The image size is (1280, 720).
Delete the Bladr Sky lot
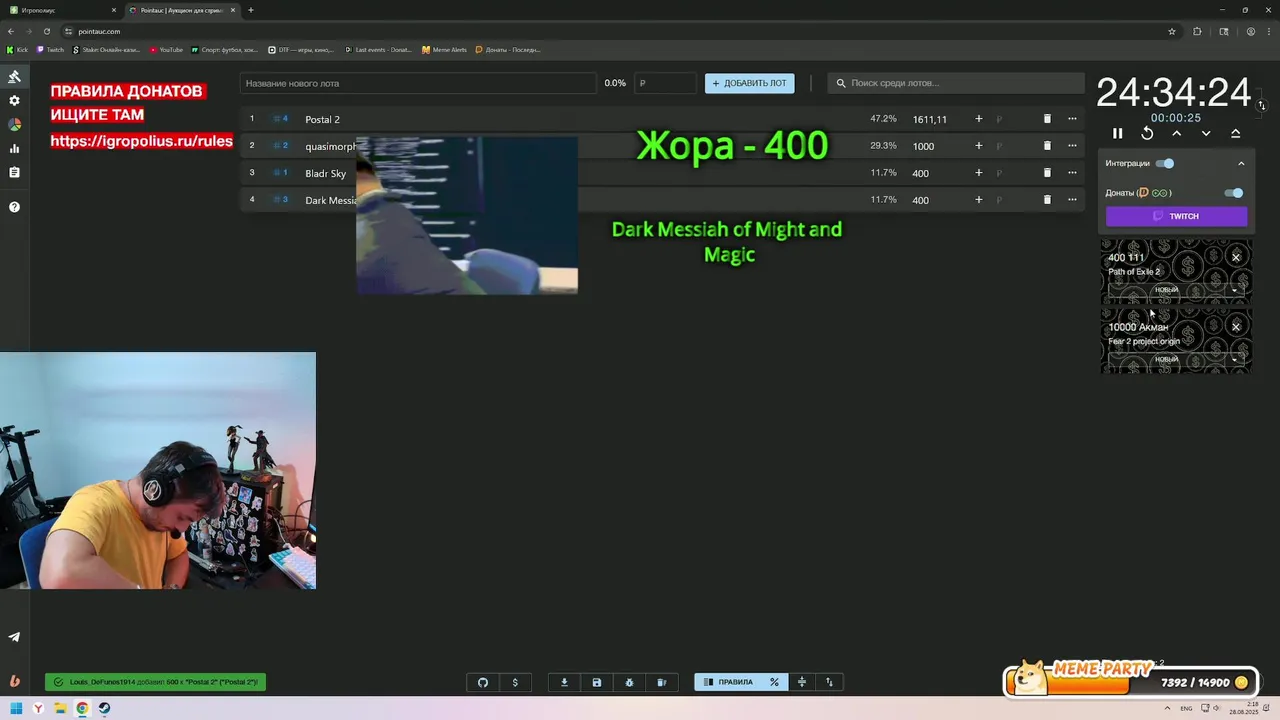(x=1047, y=173)
